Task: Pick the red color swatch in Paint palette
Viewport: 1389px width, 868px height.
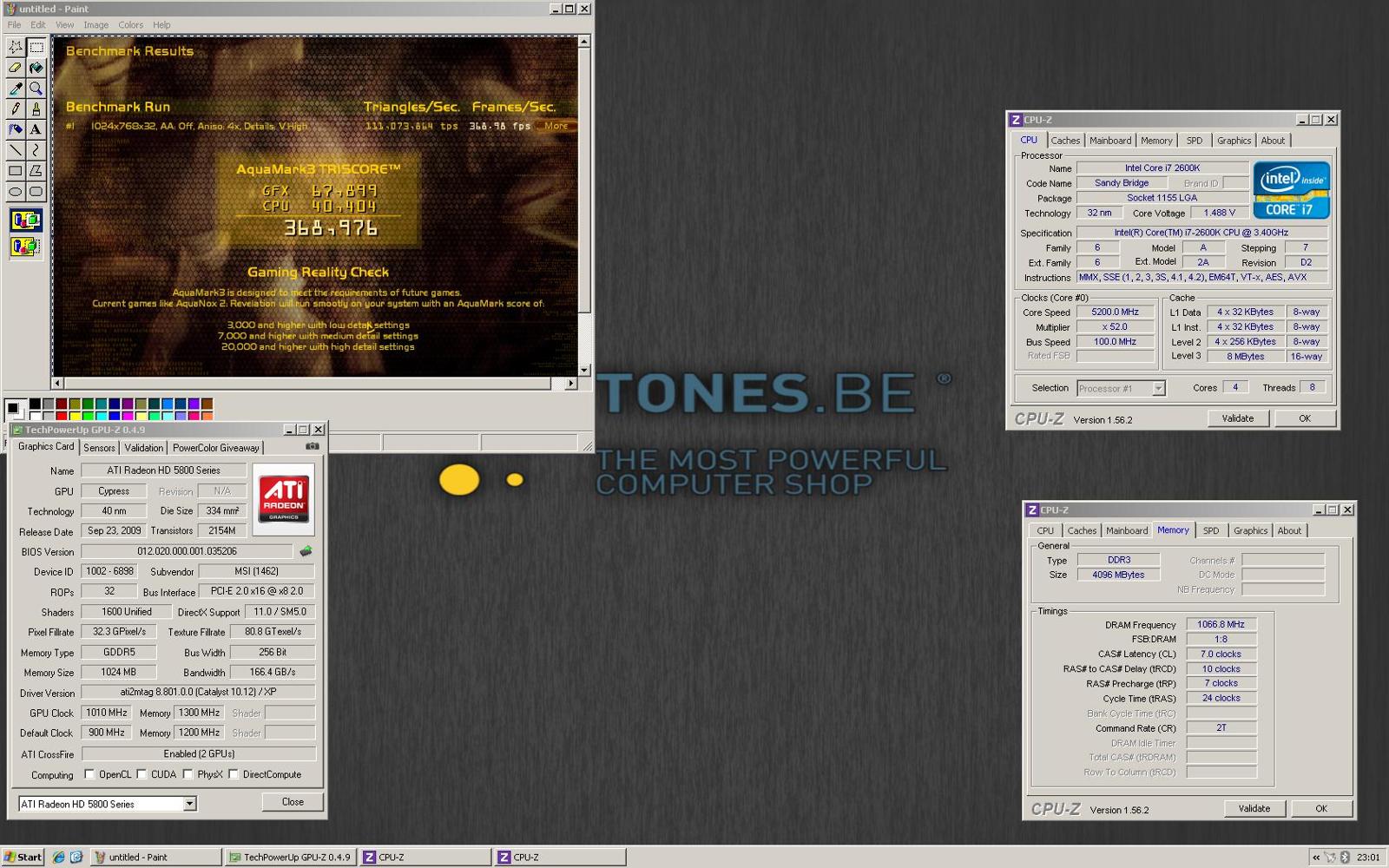Action: pos(62,416)
